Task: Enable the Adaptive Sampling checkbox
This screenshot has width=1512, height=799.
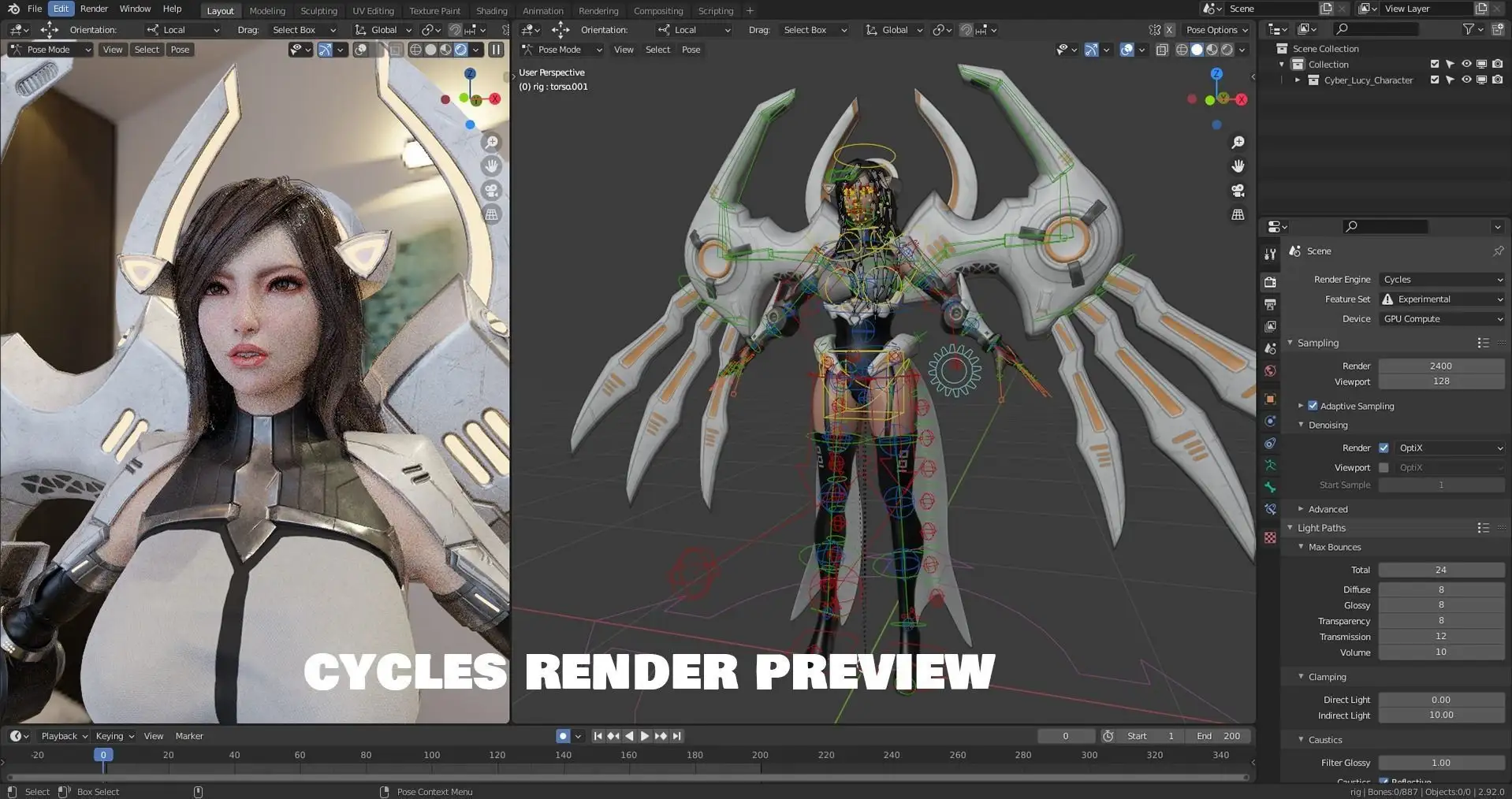Action: (1313, 406)
